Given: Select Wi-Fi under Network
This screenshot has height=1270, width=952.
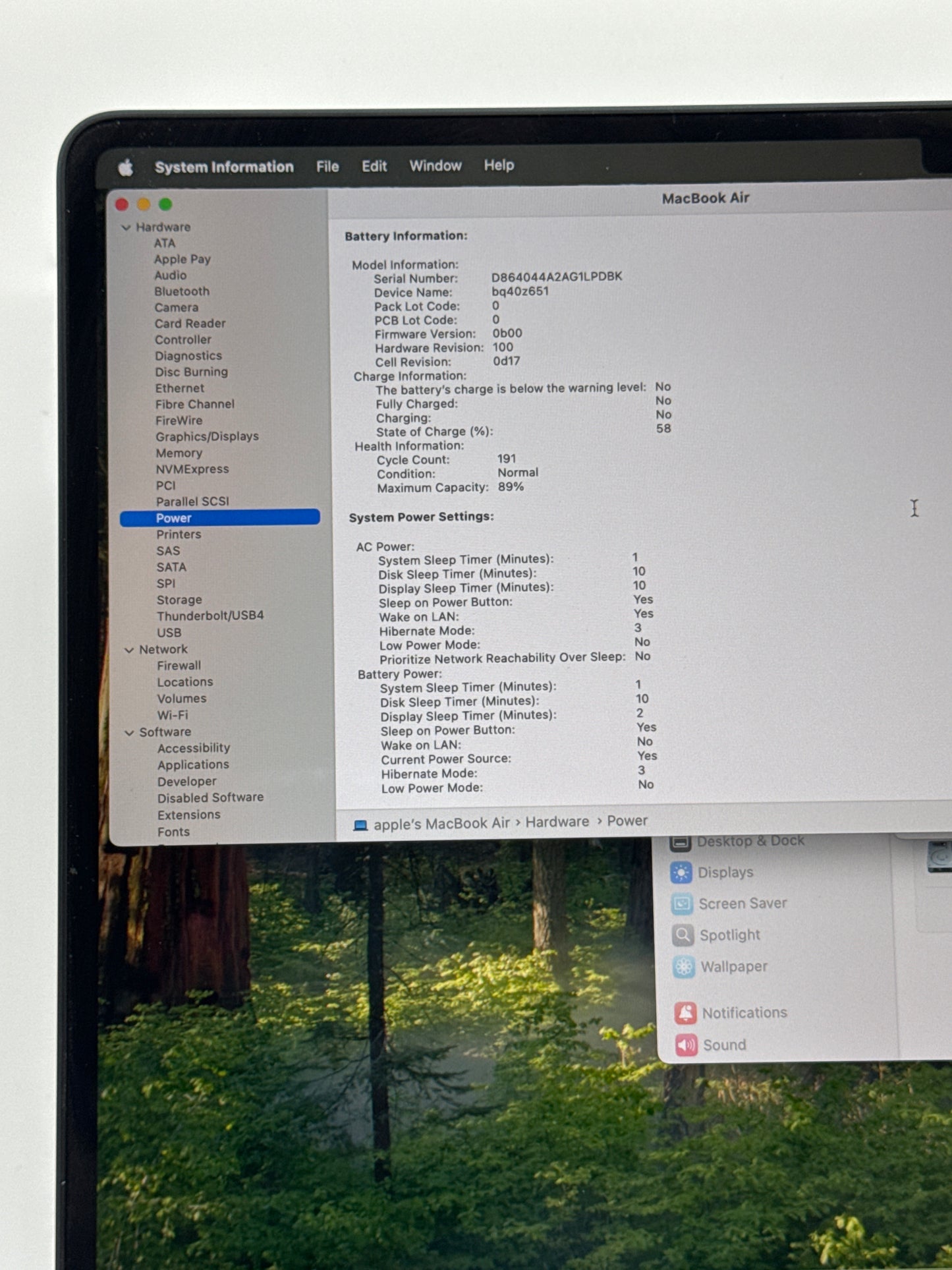Looking at the screenshot, I should [173, 715].
